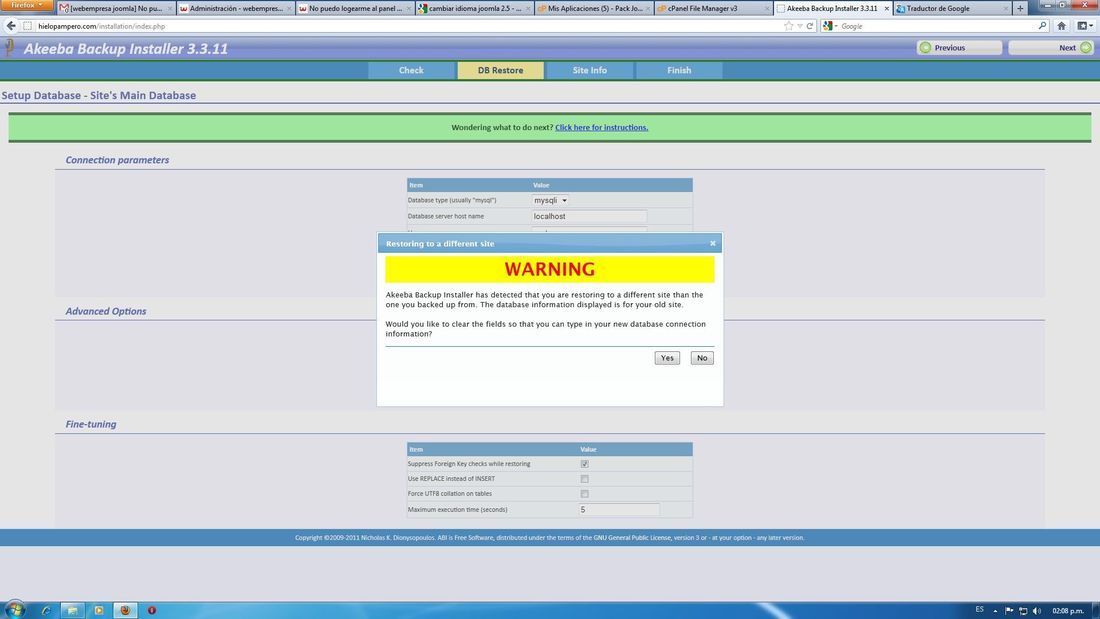Open the Windows Start menu
The width and height of the screenshot is (1100, 619).
pos(15,609)
